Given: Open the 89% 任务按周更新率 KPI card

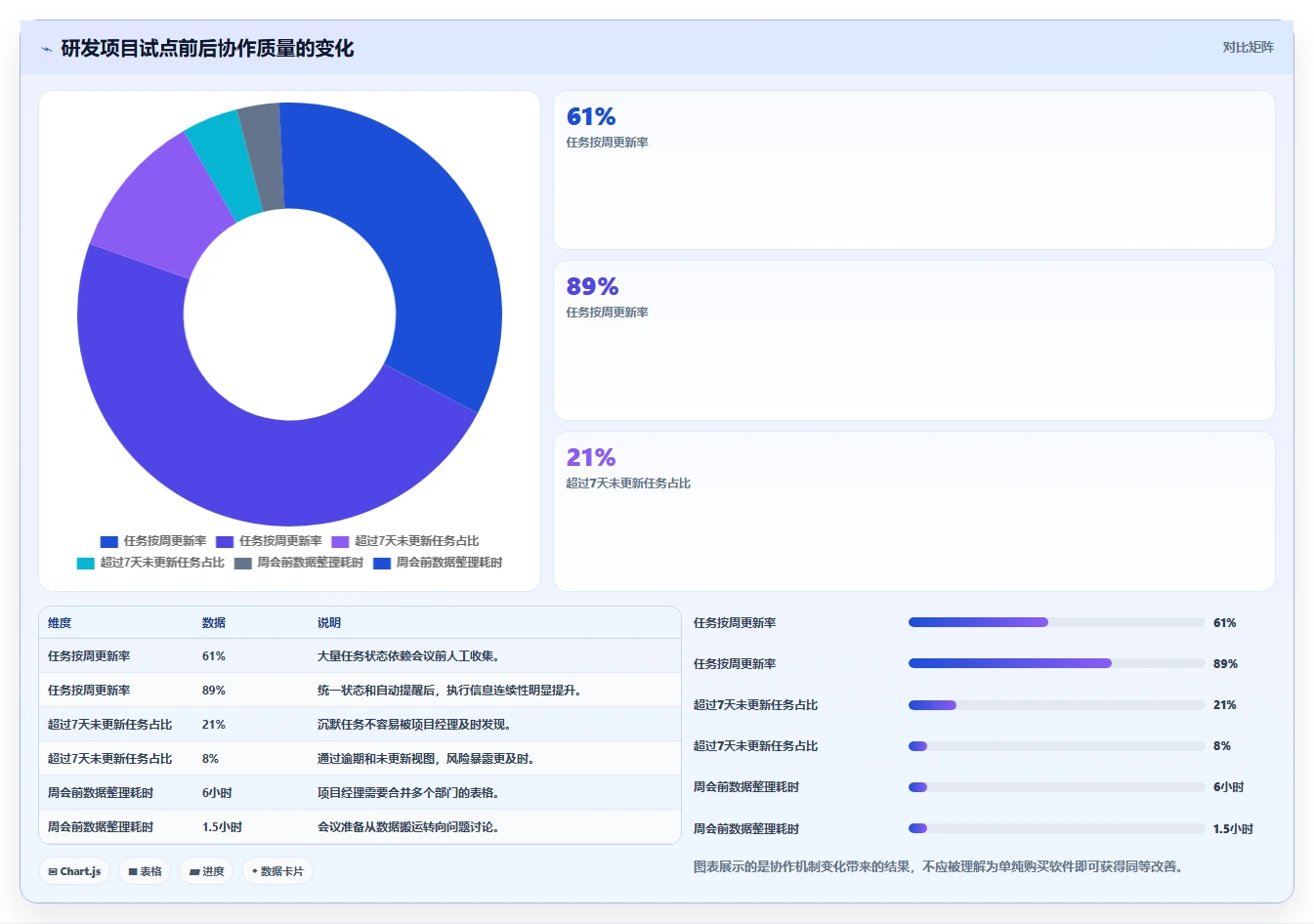Looking at the screenshot, I should coord(914,340).
